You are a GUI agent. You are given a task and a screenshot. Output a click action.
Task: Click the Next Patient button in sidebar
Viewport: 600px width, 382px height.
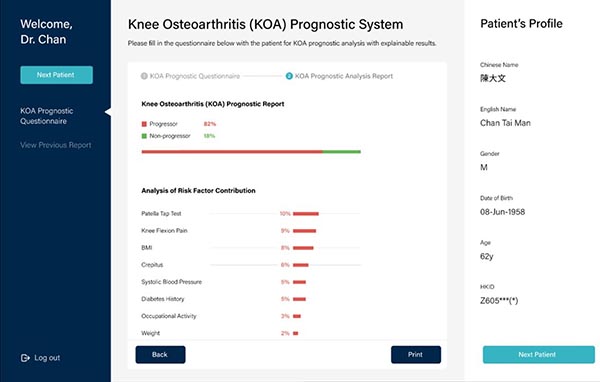(x=57, y=75)
